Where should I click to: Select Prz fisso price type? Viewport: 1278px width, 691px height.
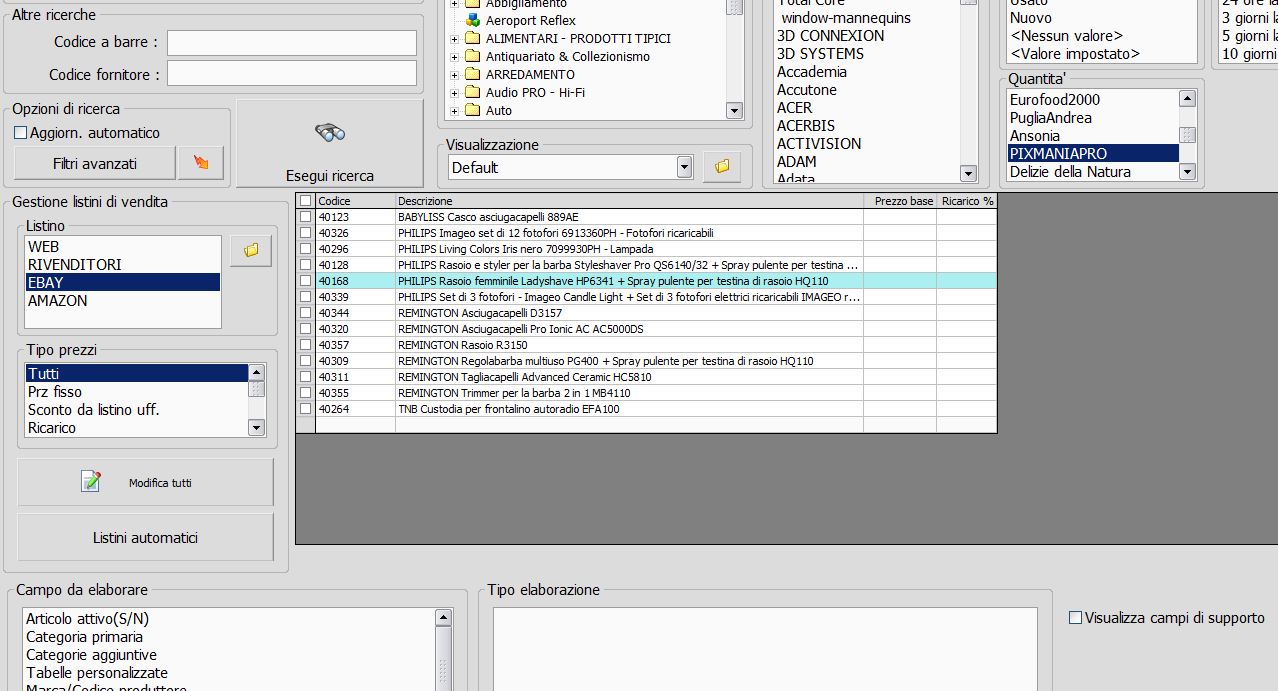pyautogui.click(x=136, y=391)
